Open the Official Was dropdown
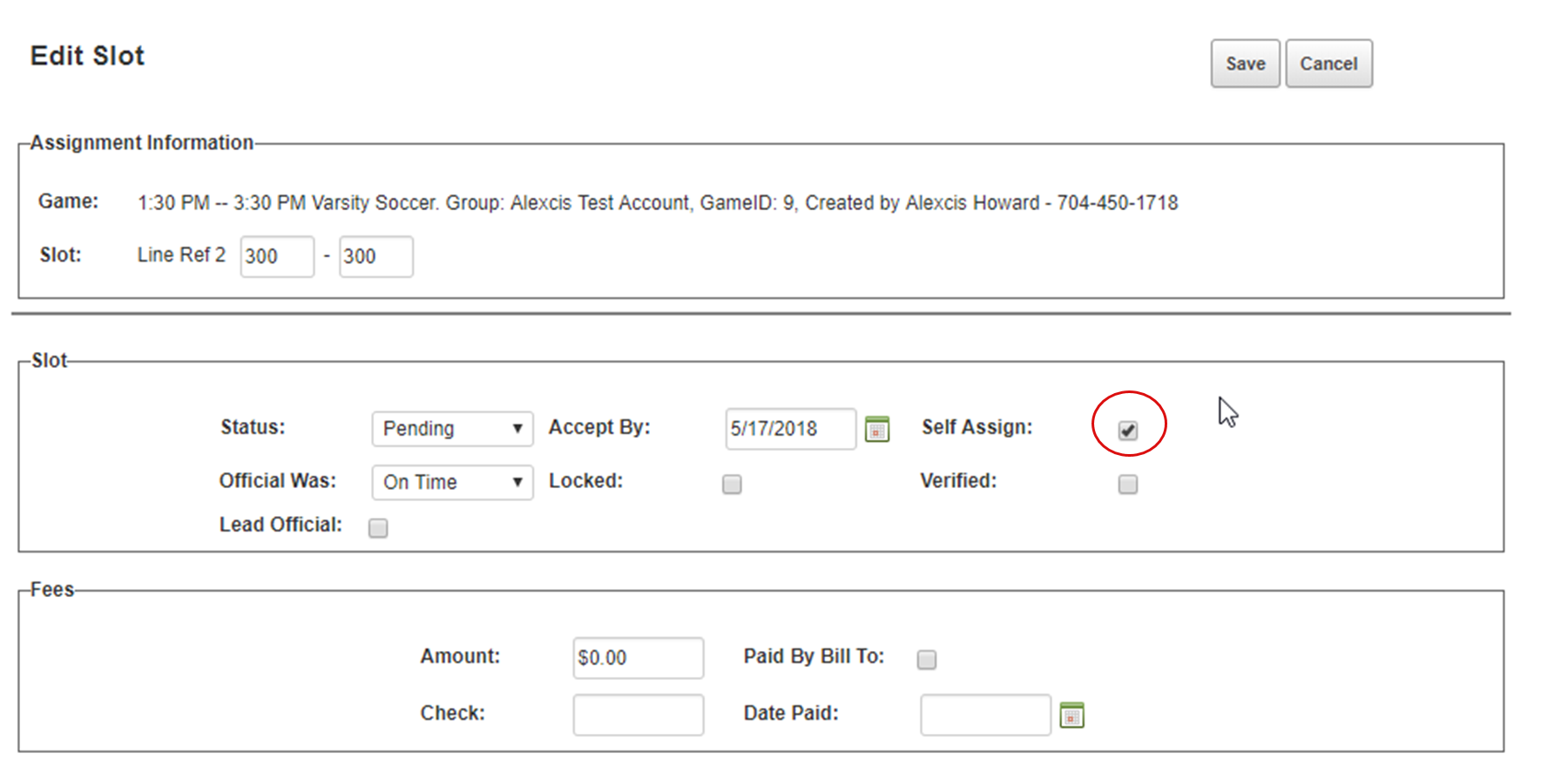This screenshot has width=1568, height=767. [452, 482]
